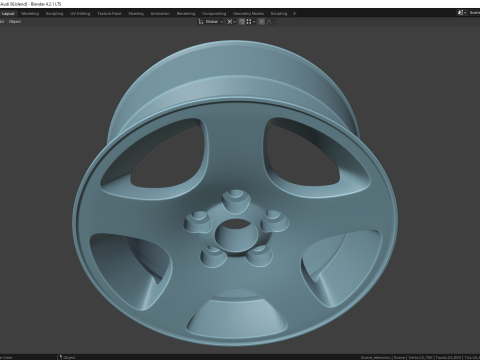Switch to the Compositing workspace tab
Screen dimensions: 480x360
(x=214, y=14)
